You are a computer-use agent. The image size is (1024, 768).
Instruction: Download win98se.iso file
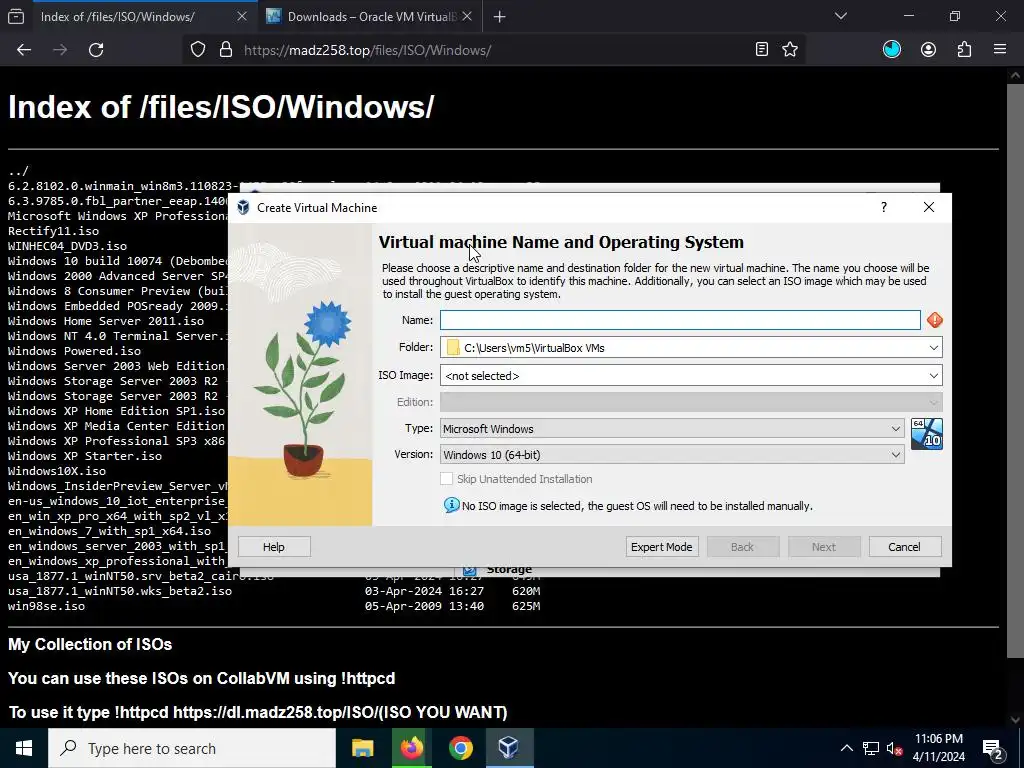pyautogui.click(x=46, y=607)
